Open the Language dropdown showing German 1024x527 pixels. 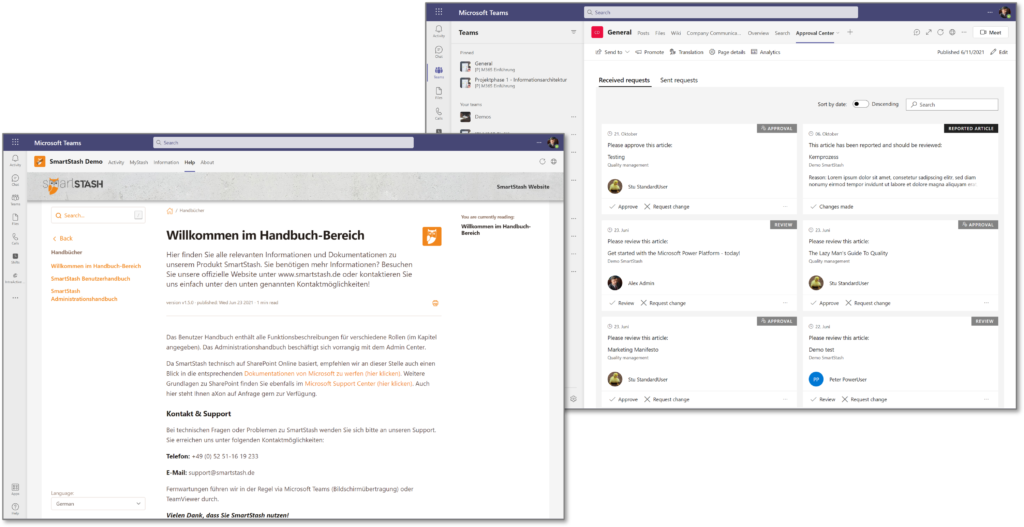(98, 503)
